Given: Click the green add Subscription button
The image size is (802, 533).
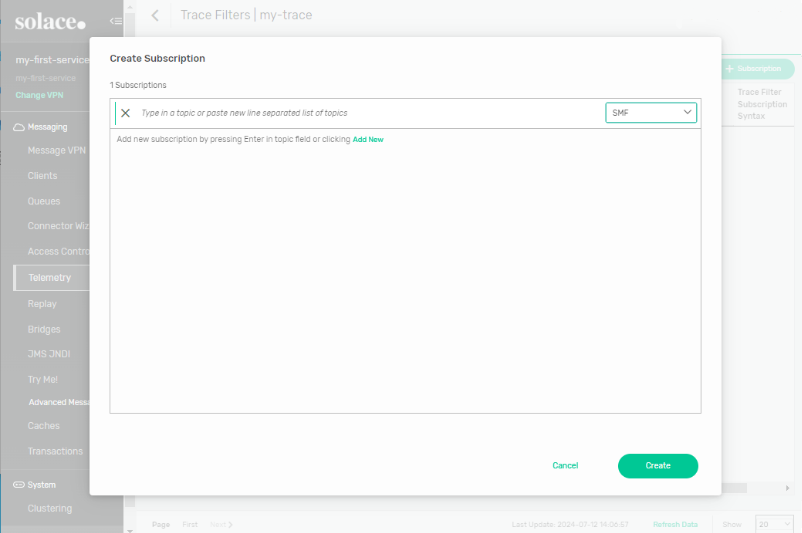Looking at the screenshot, I should 753,69.
